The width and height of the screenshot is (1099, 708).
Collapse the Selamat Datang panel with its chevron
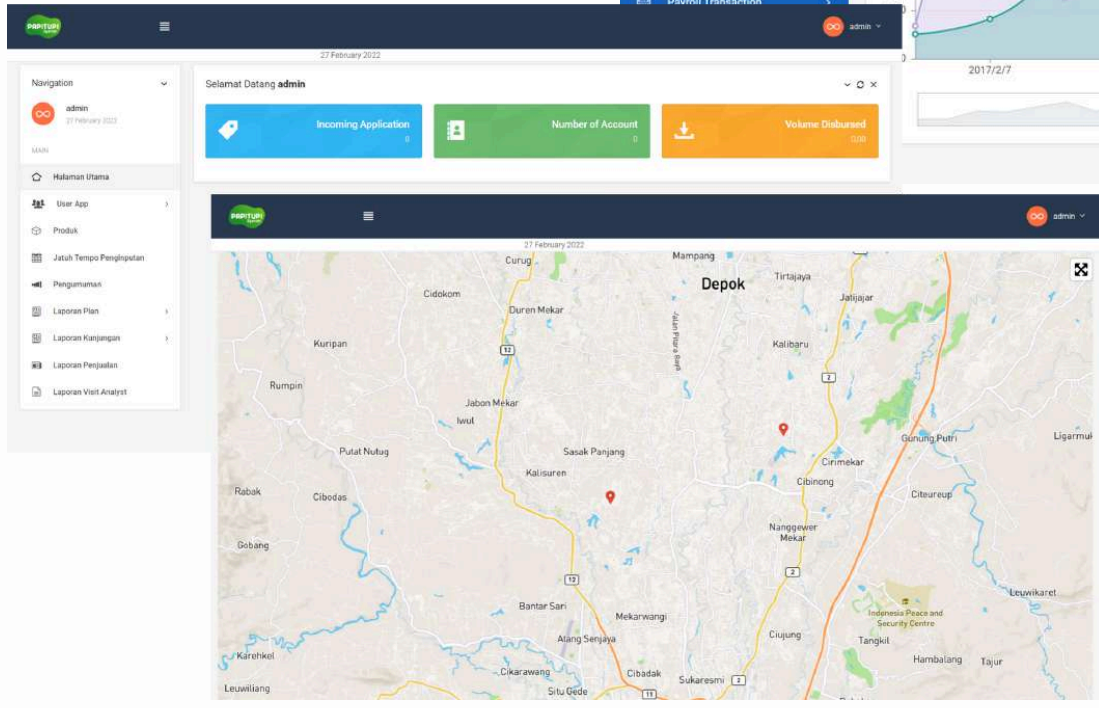847,85
